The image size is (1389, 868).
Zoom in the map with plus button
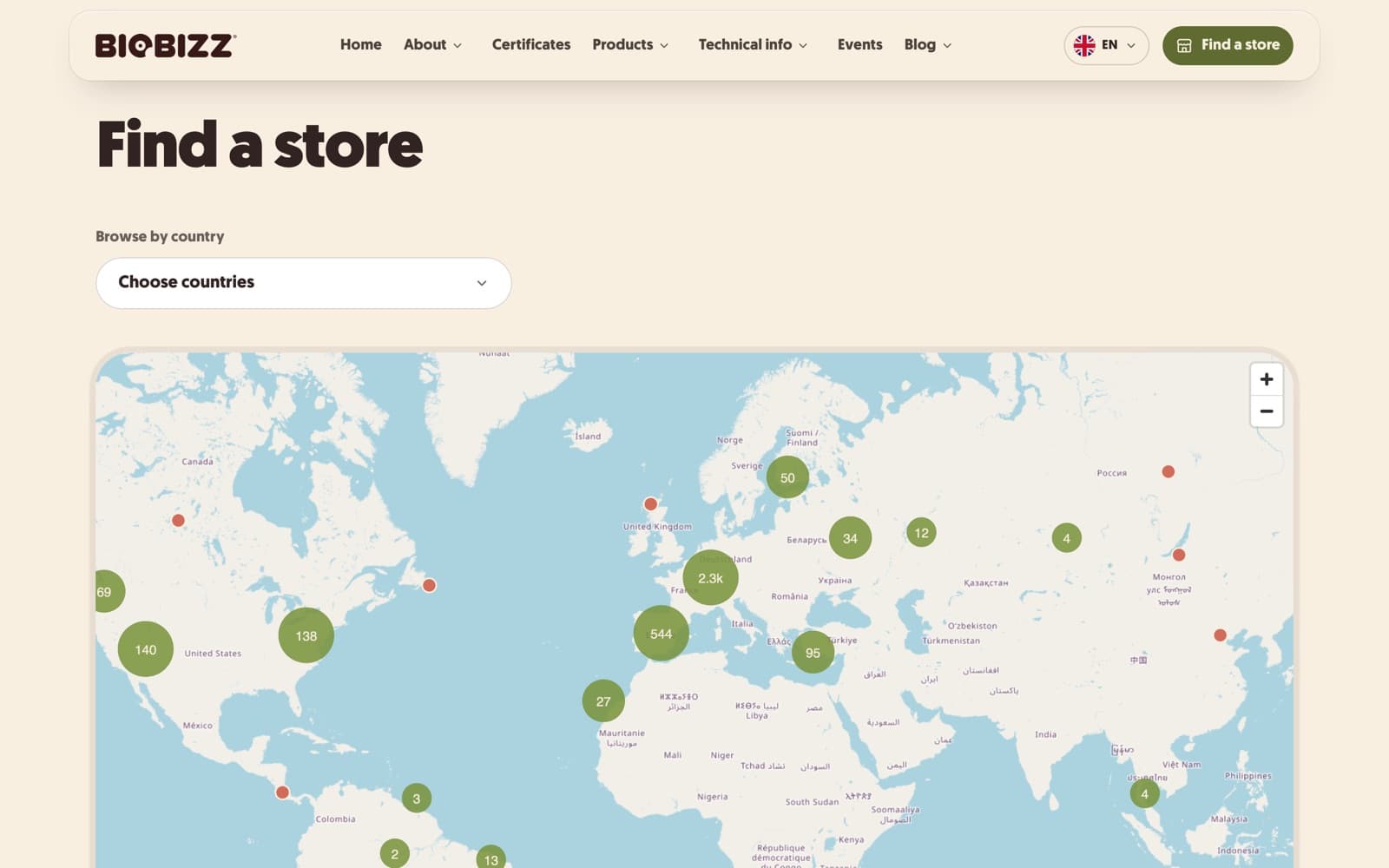[x=1267, y=379]
